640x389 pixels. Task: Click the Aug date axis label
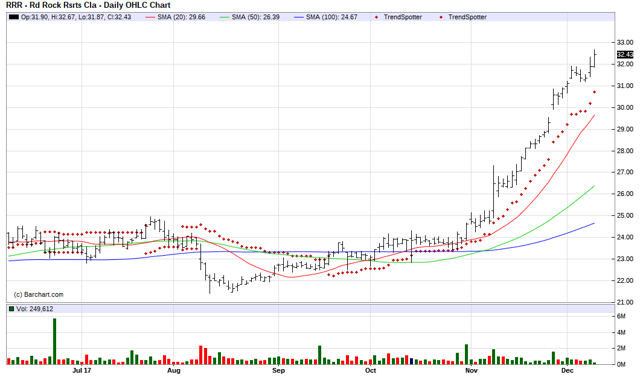(x=173, y=371)
